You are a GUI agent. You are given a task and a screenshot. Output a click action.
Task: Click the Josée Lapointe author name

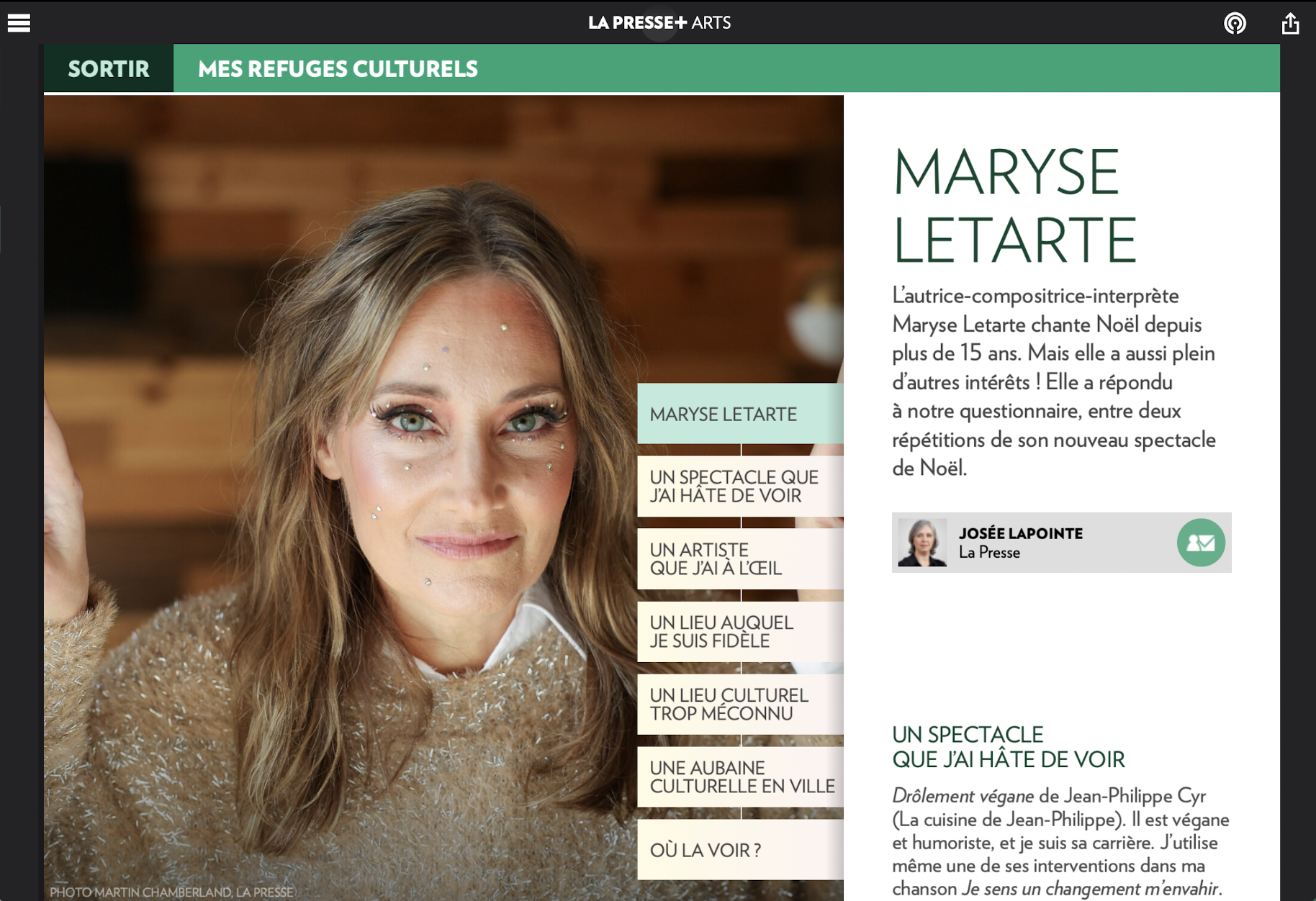tap(1020, 533)
